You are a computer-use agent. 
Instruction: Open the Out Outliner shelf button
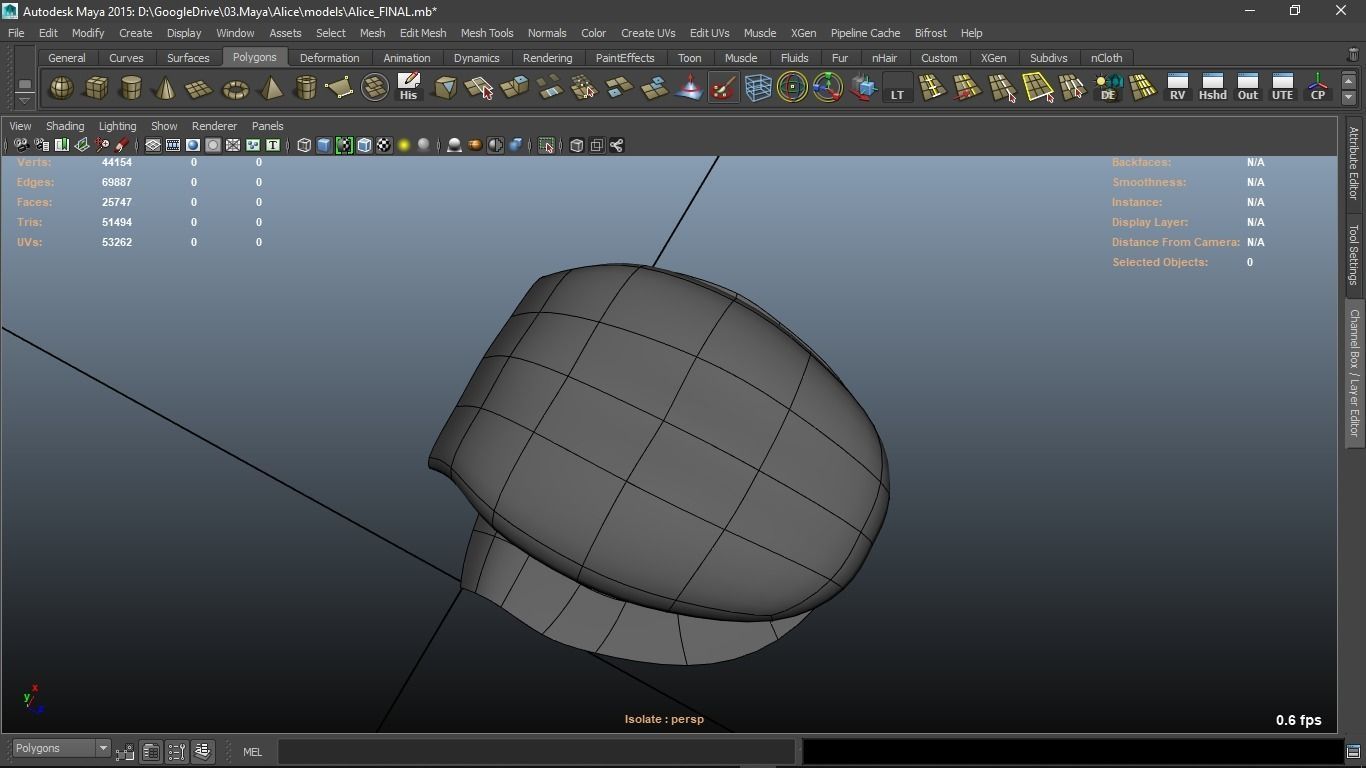click(x=1248, y=88)
